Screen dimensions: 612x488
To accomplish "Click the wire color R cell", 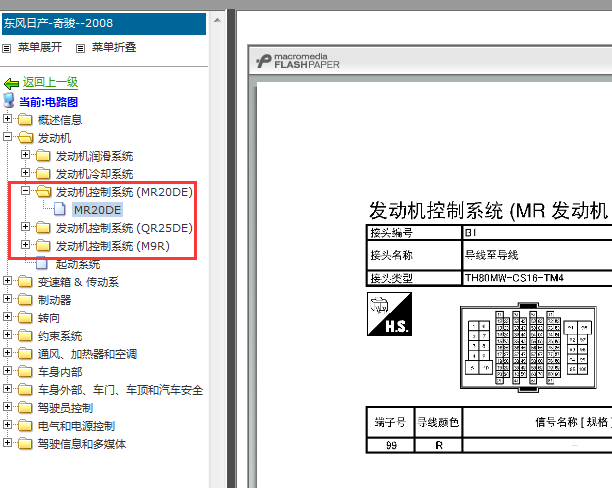I will (x=438, y=445).
